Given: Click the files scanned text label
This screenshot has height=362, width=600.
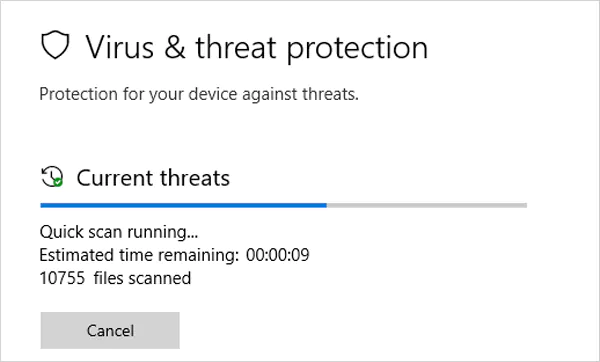Looking at the screenshot, I should pyautogui.click(x=142, y=278).
